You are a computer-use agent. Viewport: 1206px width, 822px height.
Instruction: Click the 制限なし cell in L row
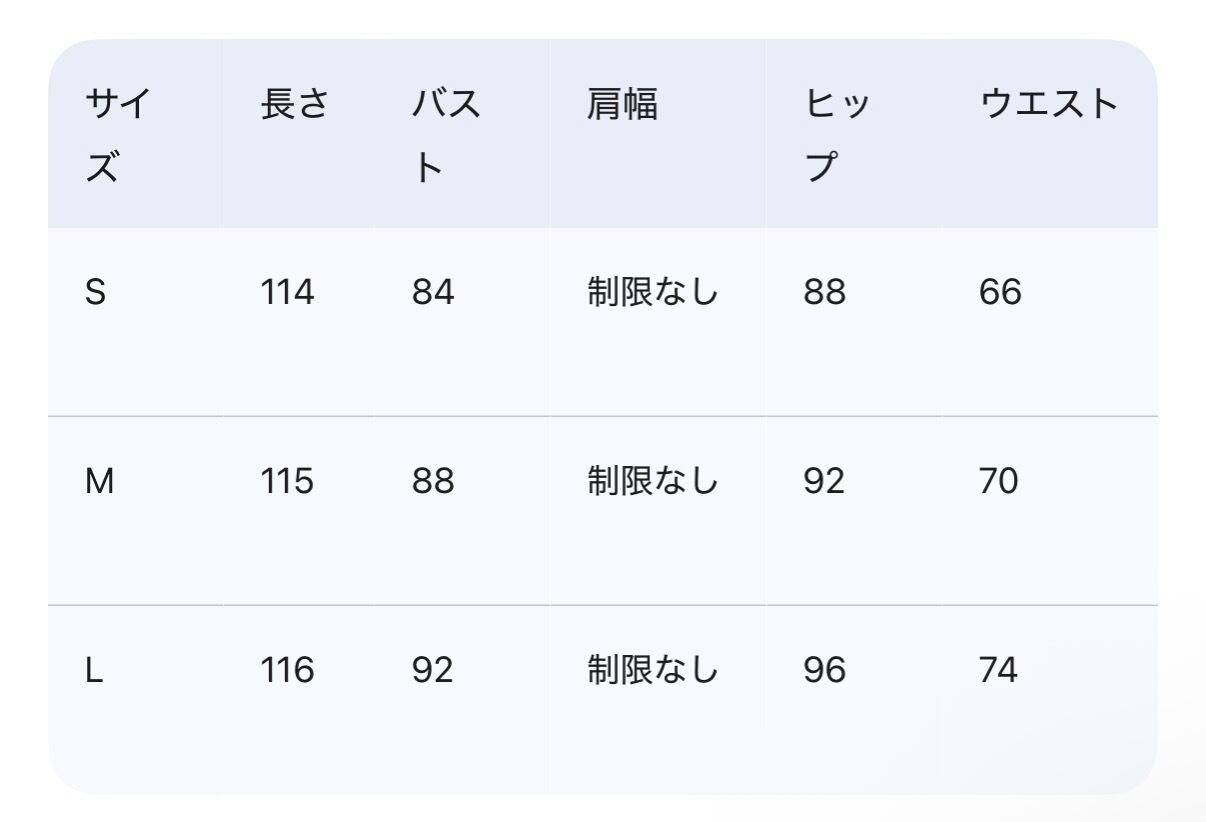pos(653,670)
